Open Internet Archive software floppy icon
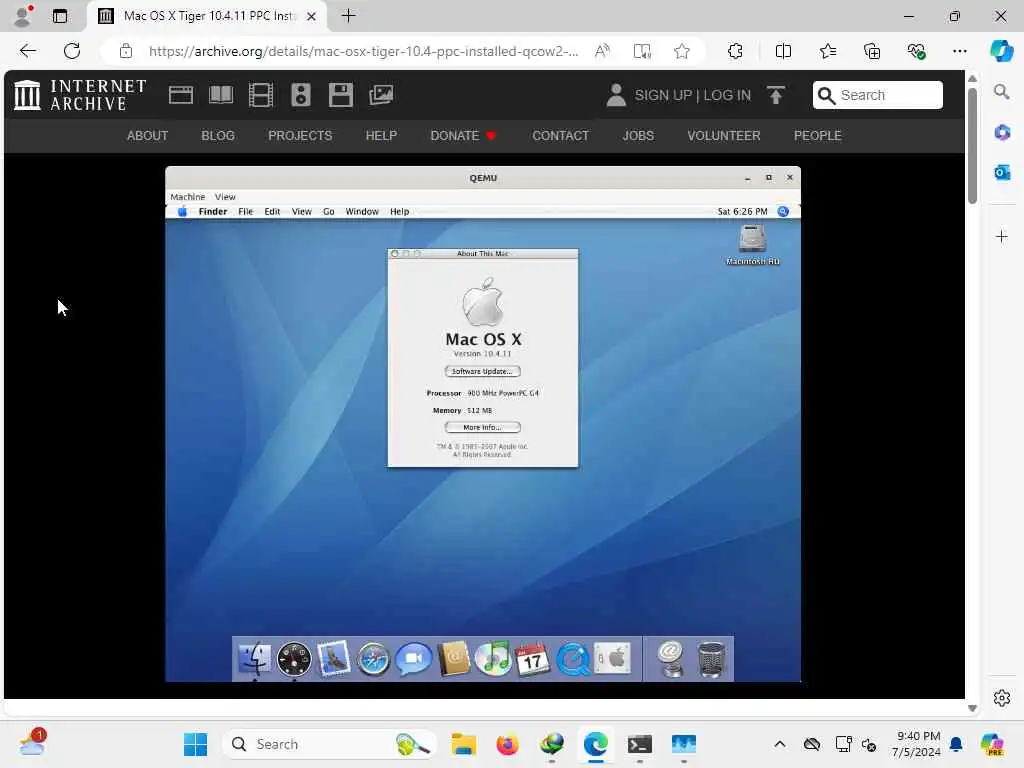The image size is (1024, 768). pyautogui.click(x=340, y=95)
